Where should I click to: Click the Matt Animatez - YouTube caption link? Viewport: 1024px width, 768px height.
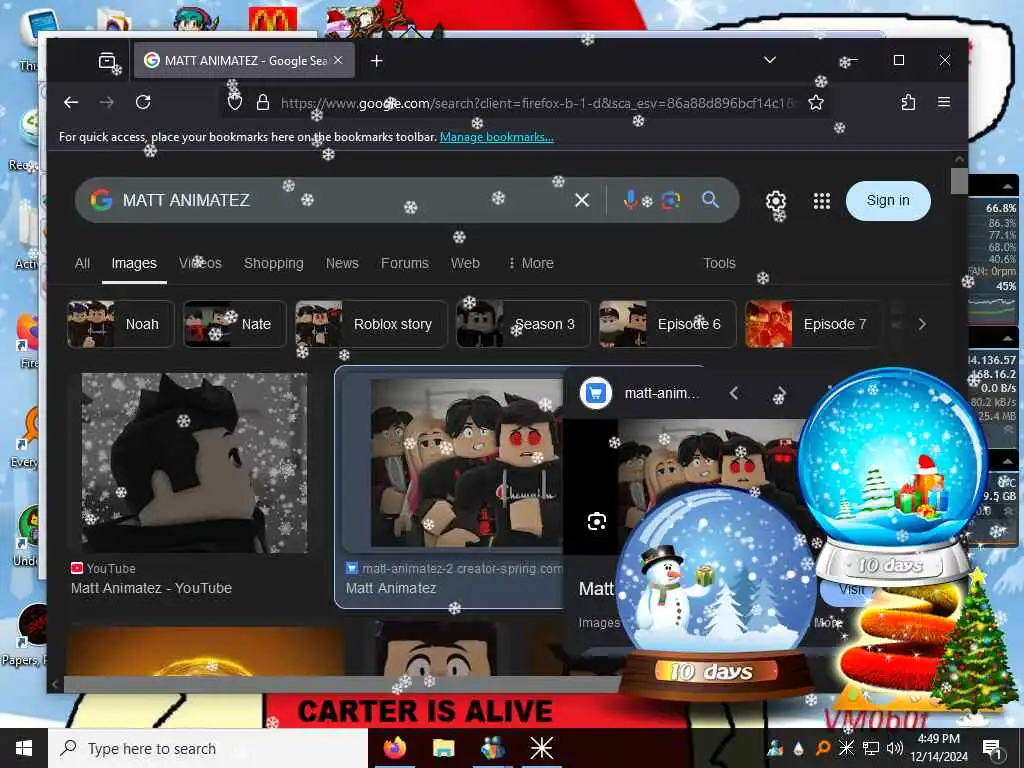[x=151, y=588]
